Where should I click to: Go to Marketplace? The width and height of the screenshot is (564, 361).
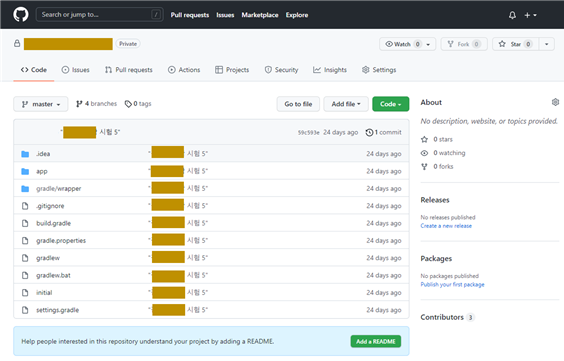[x=260, y=15]
